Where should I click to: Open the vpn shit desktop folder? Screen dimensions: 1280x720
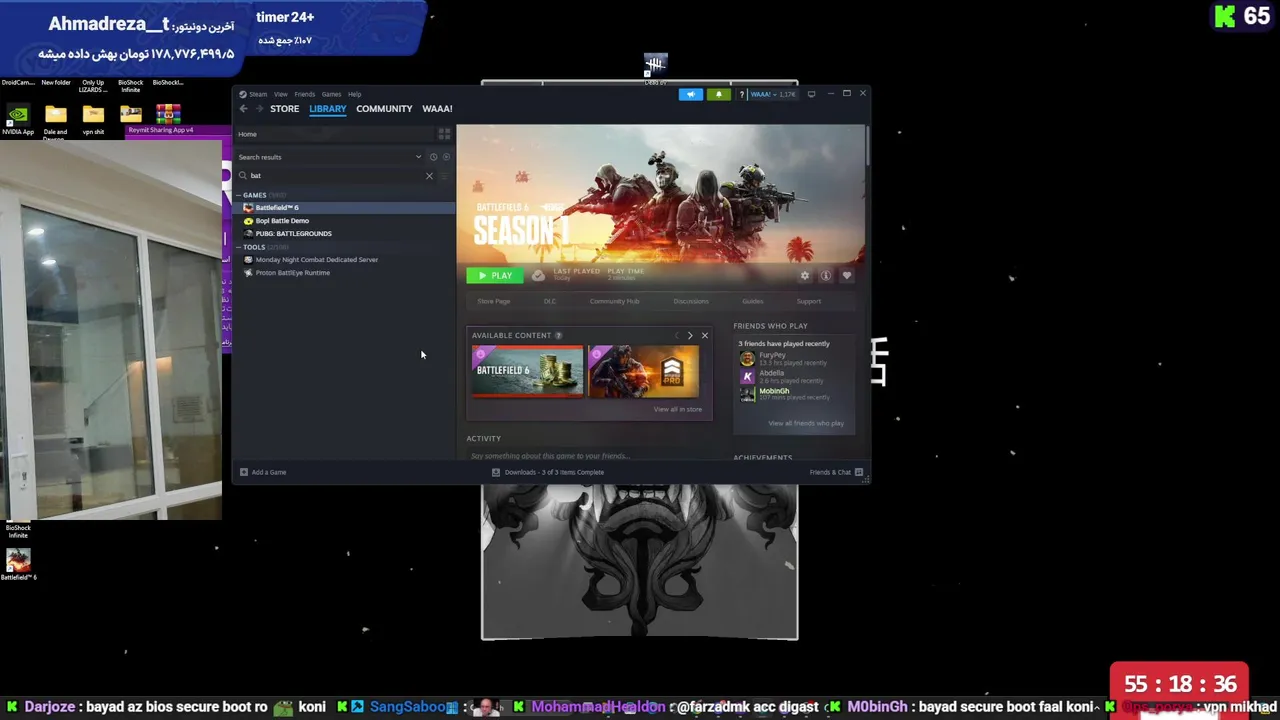coord(93,120)
